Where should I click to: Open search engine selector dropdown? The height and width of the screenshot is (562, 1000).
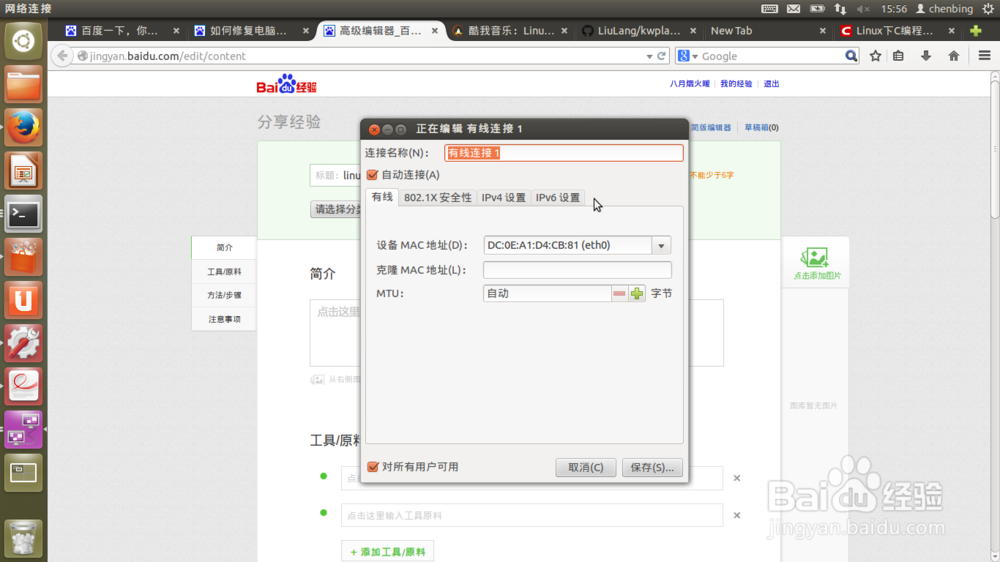coord(688,56)
